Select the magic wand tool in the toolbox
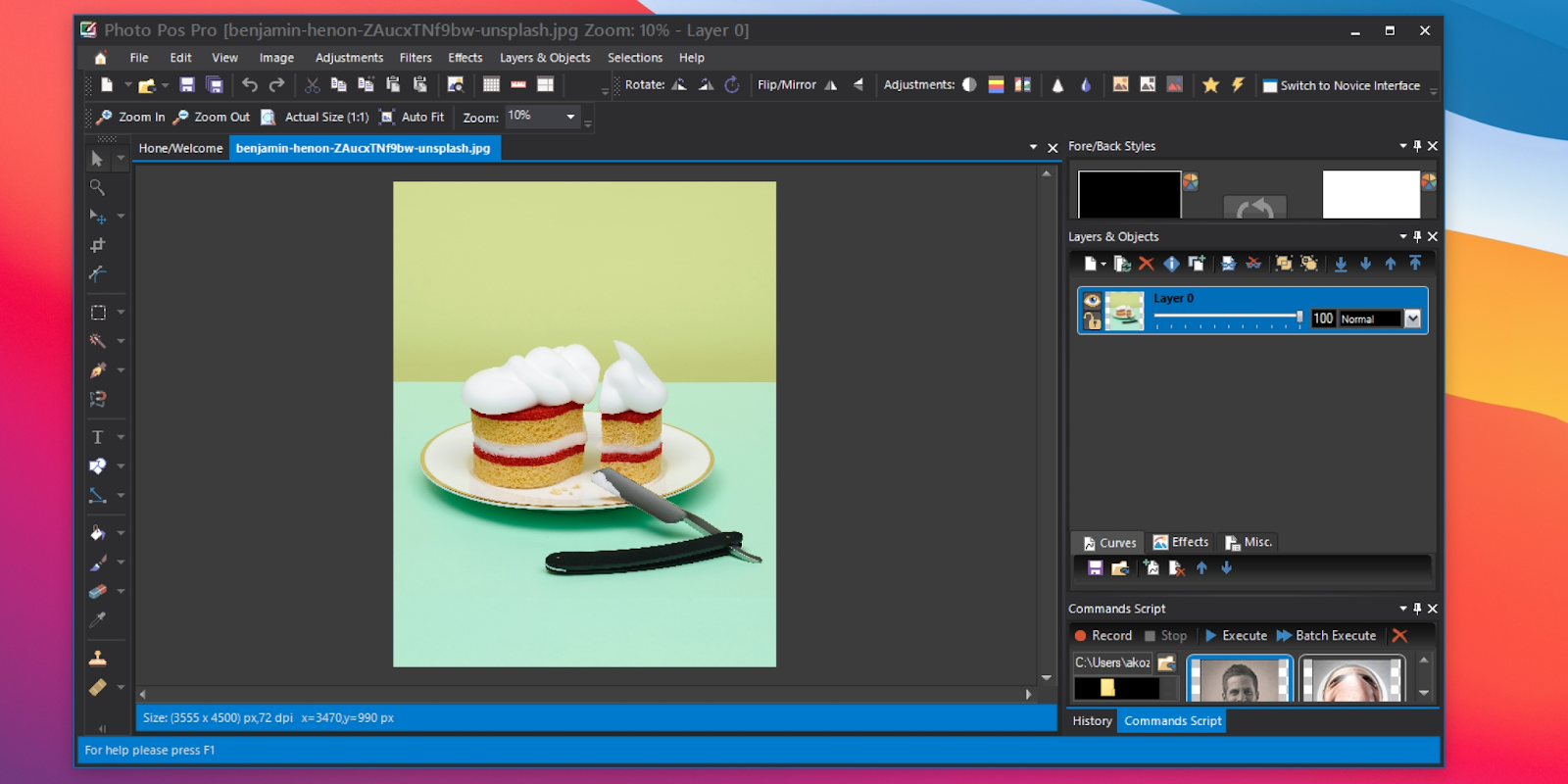Image resolution: width=1568 pixels, height=784 pixels. 97,341
